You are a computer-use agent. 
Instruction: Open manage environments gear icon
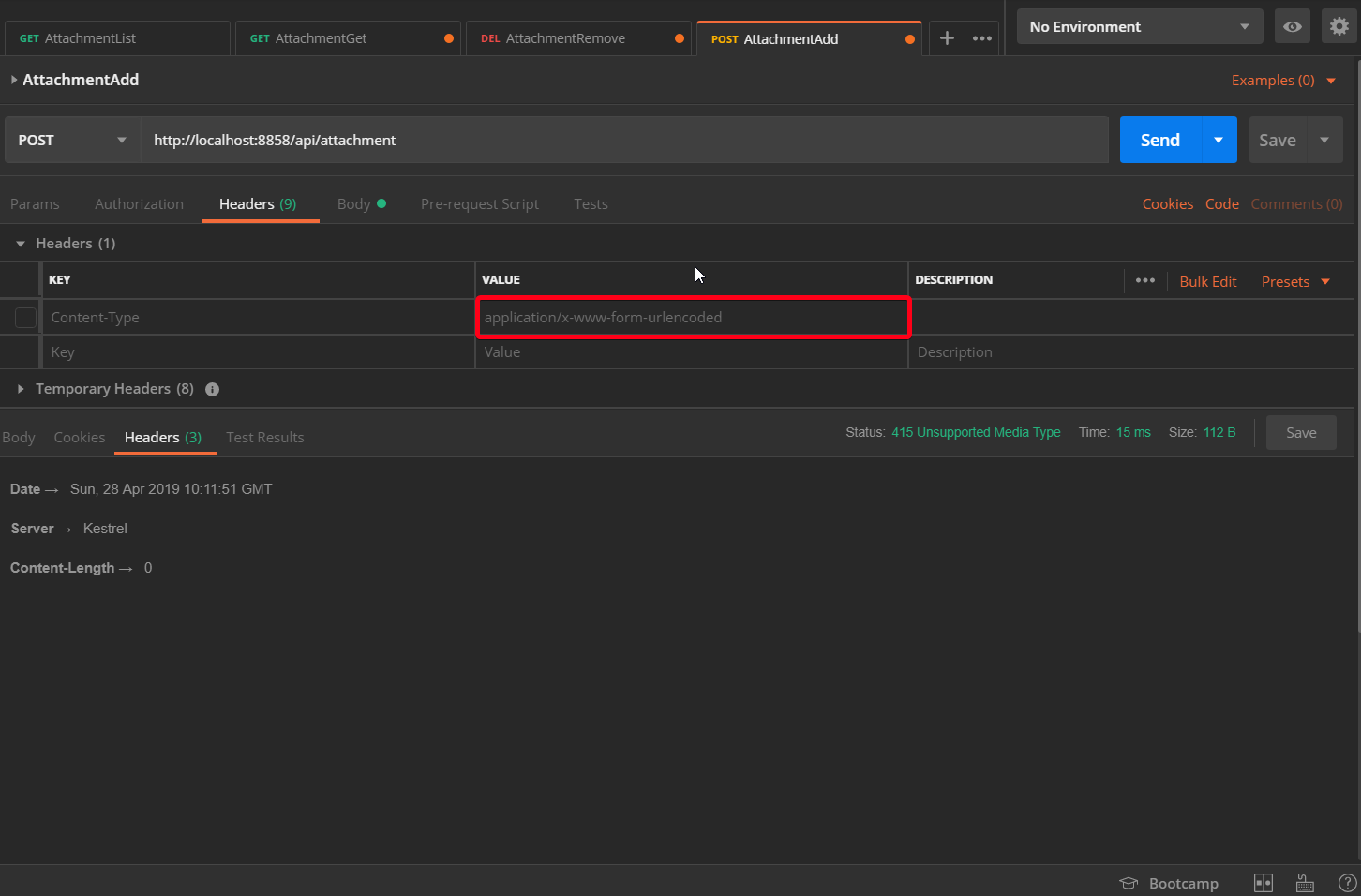pos(1339,26)
